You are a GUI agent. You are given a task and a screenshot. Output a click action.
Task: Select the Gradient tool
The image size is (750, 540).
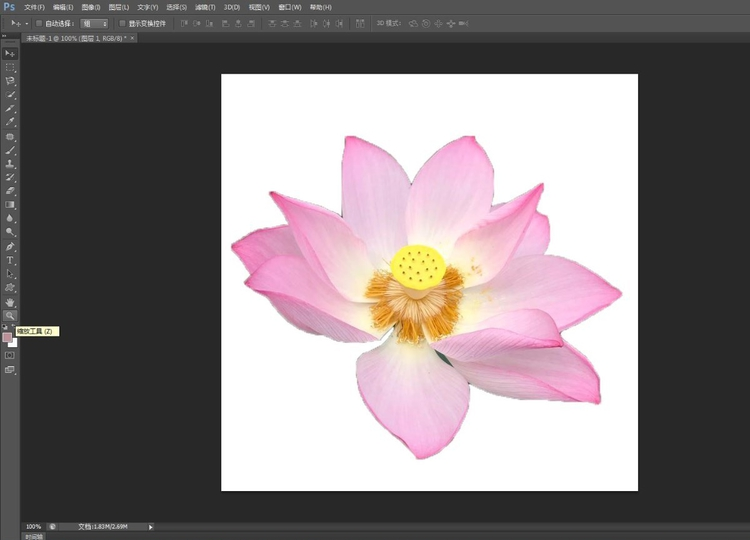click(x=10, y=204)
